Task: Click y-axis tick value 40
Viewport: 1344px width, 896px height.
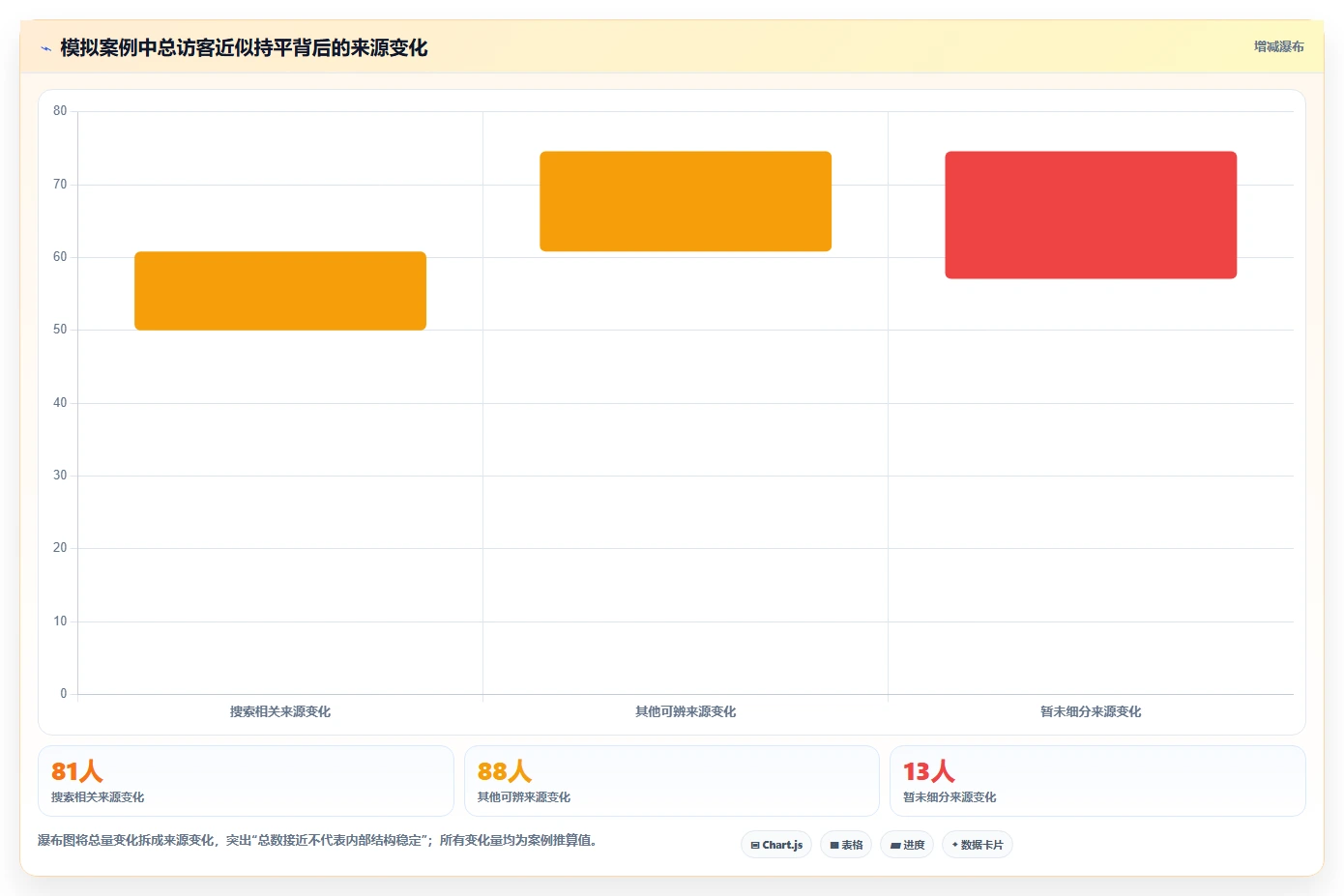Action: click(60, 403)
